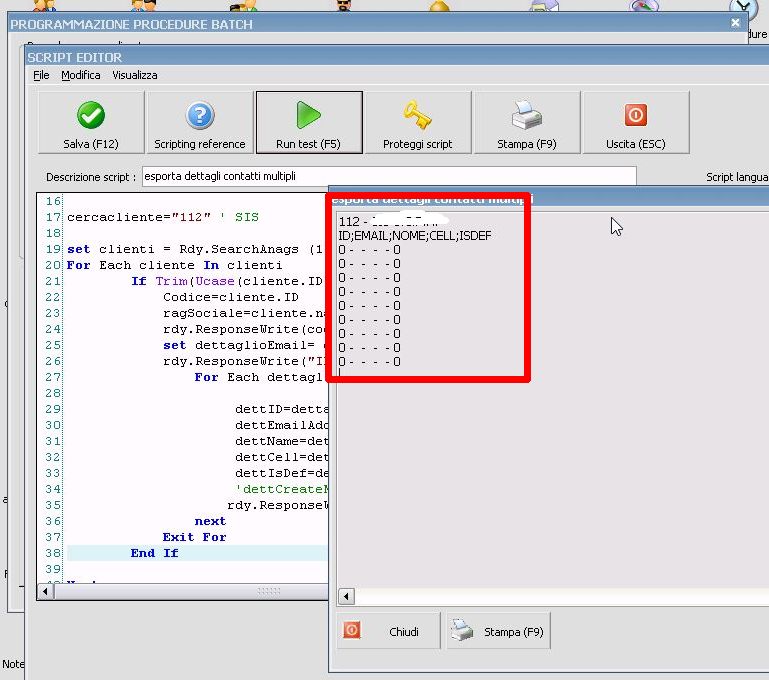
Task: Click the green checkmark Salva icon
Action: [x=91, y=115]
